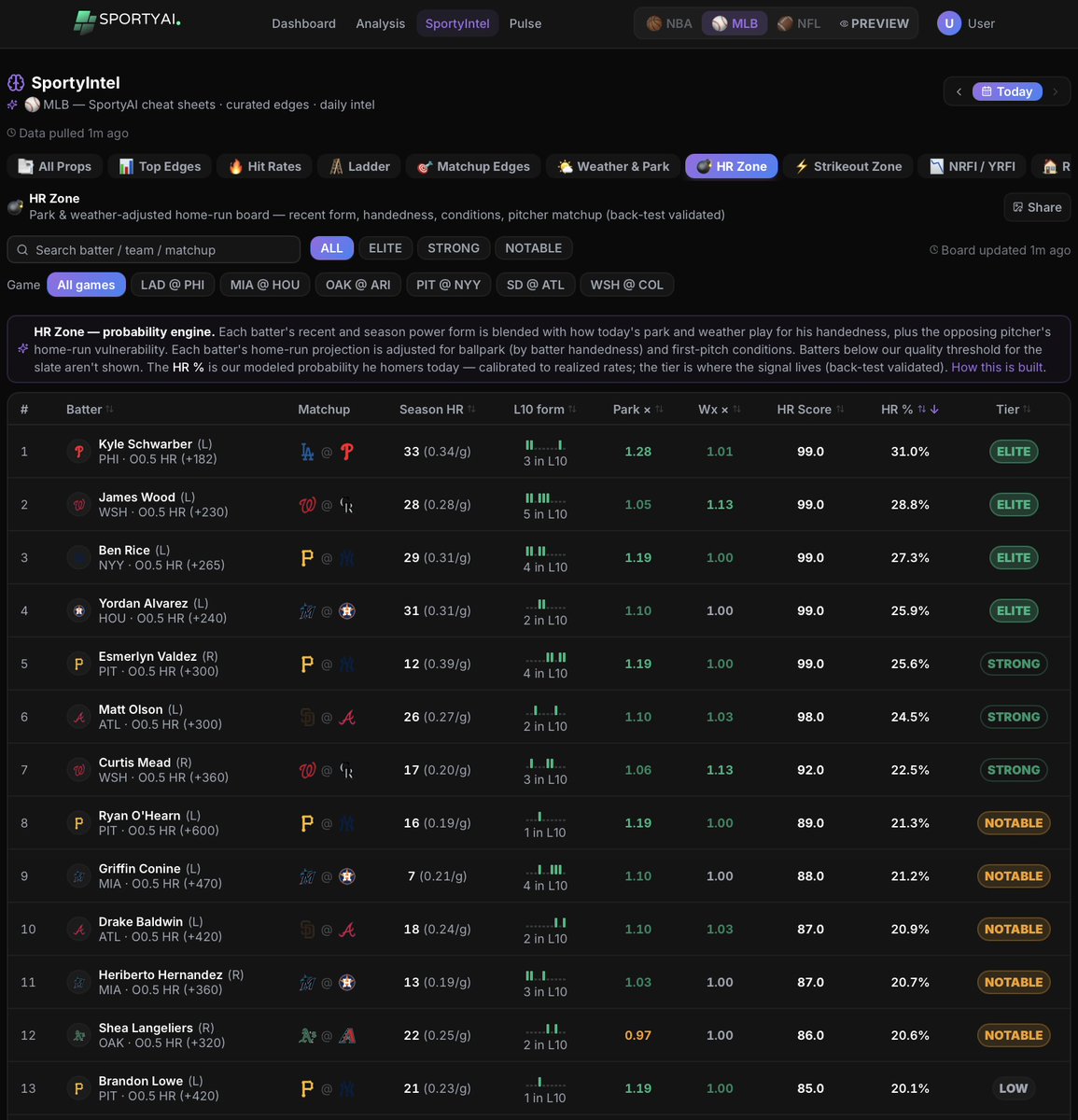The height and width of the screenshot is (1120, 1078).
Task: Click Shea Langeliers' Athletics team icon
Action: [x=79, y=1036]
